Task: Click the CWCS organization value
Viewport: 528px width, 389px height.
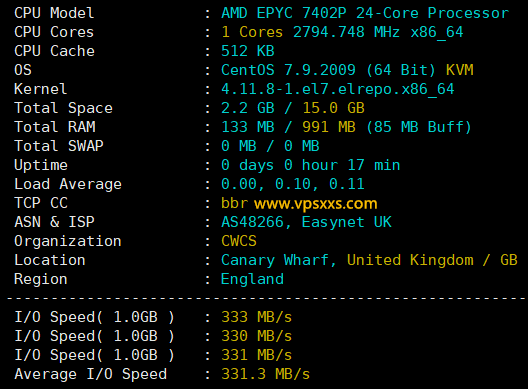Action: tap(239, 241)
